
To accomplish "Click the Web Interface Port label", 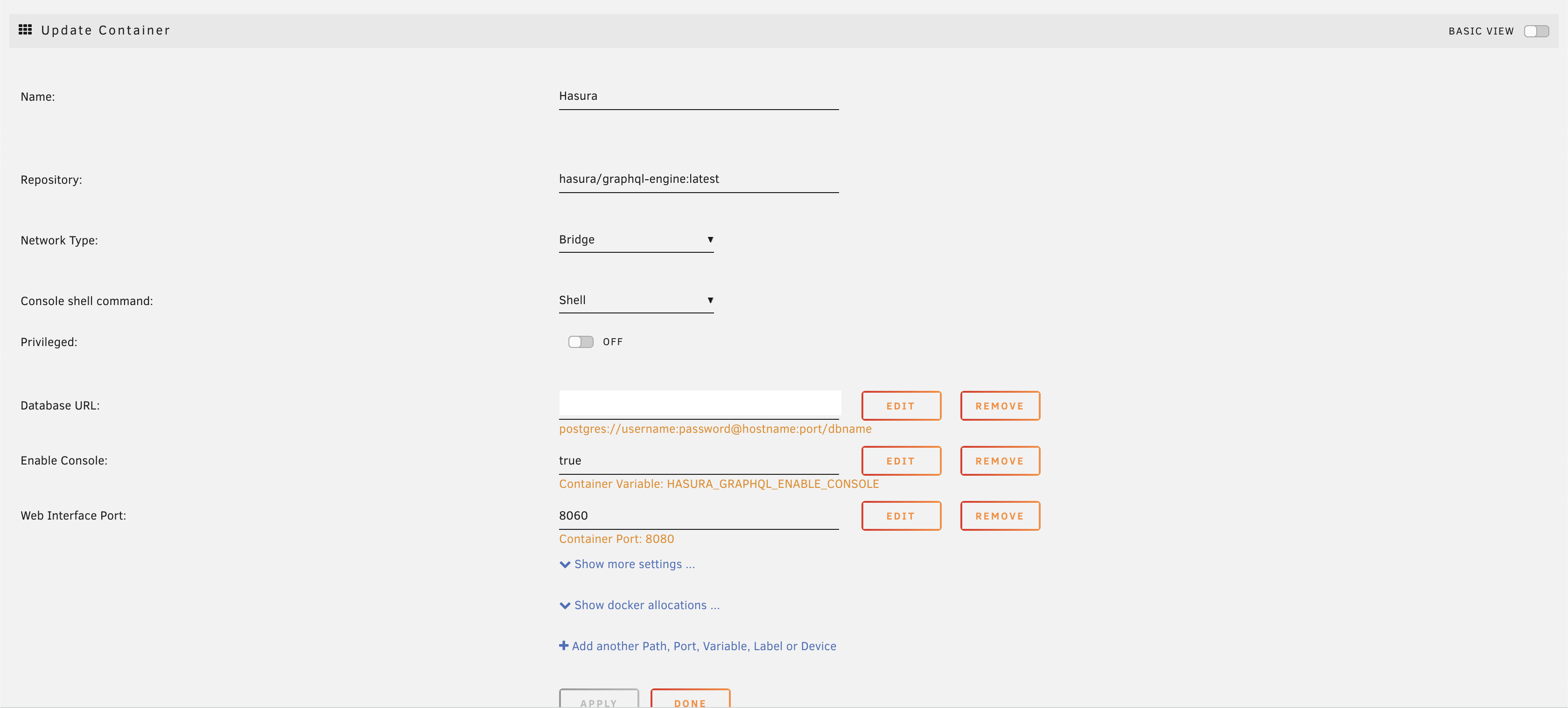I will [73, 516].
